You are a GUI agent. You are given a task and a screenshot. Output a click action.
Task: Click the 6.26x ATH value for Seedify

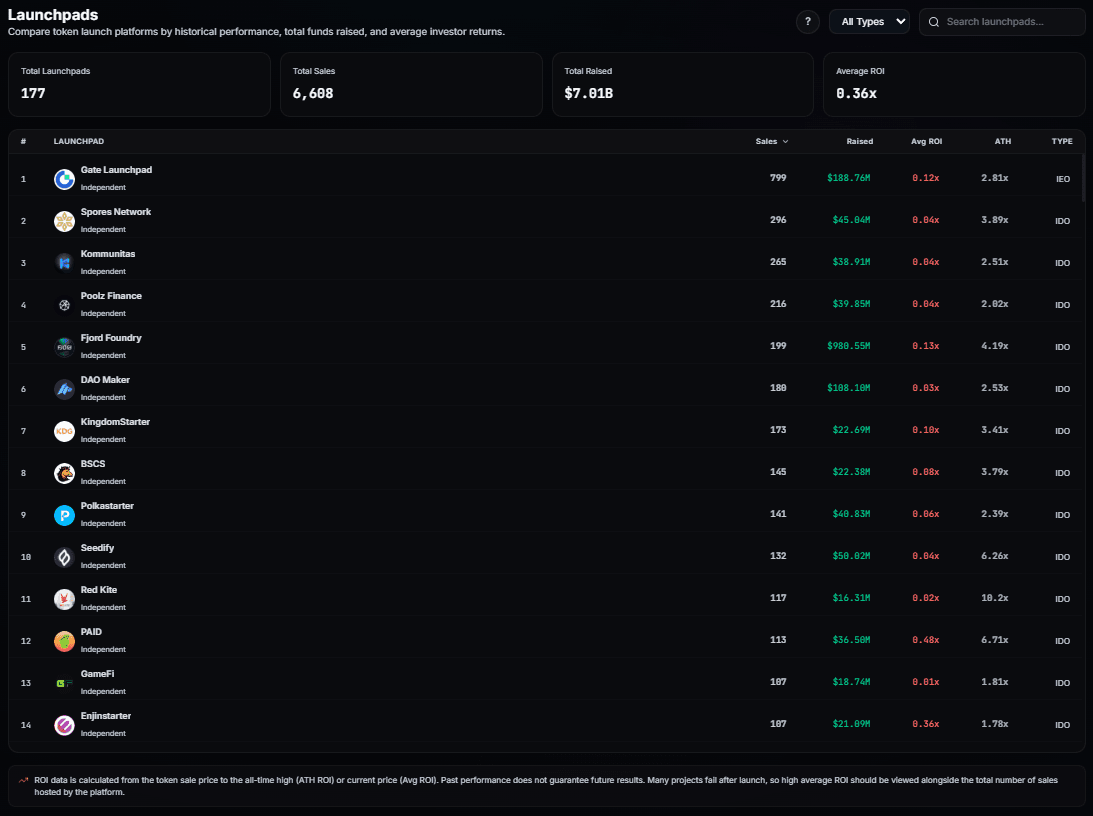point(995,556)
